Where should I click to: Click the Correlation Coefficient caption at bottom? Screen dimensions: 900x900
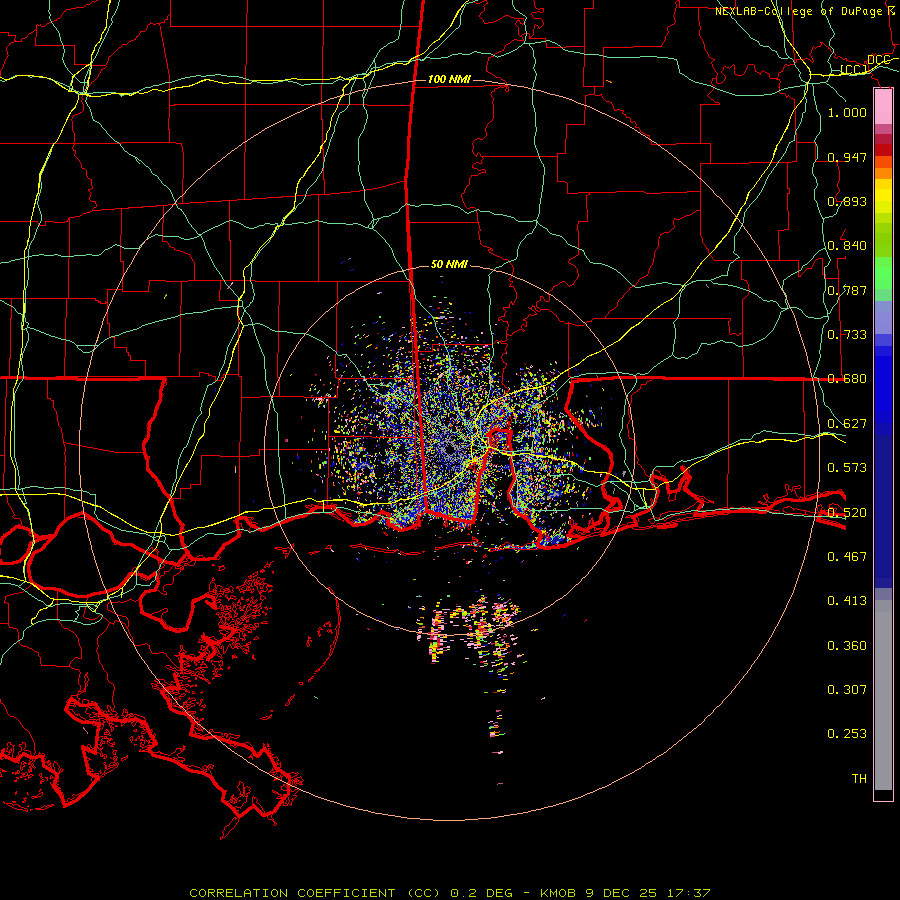(450, 893)
